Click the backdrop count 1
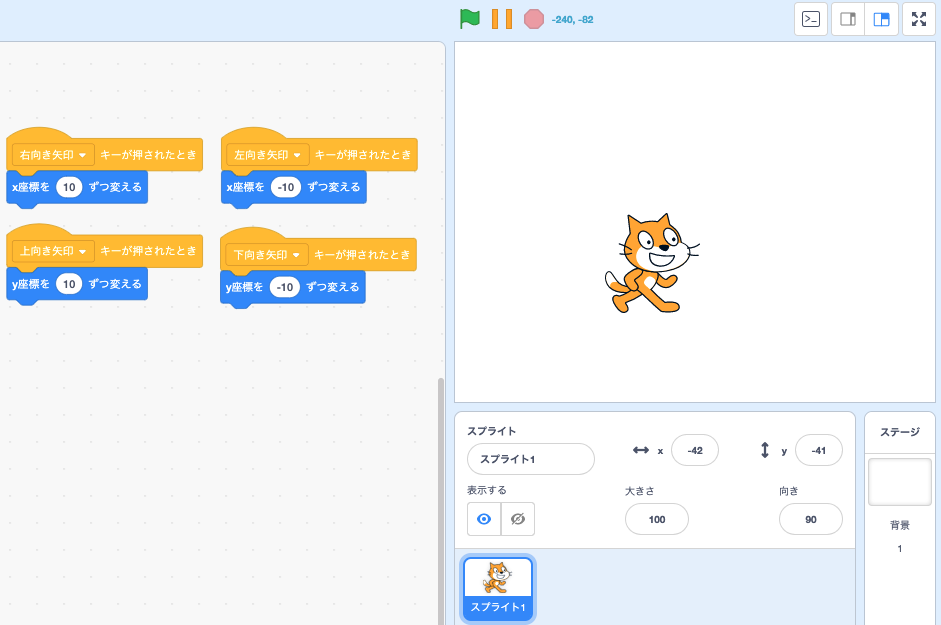The image size is (941, 625). pyautogui.click(x=900, y=548)
